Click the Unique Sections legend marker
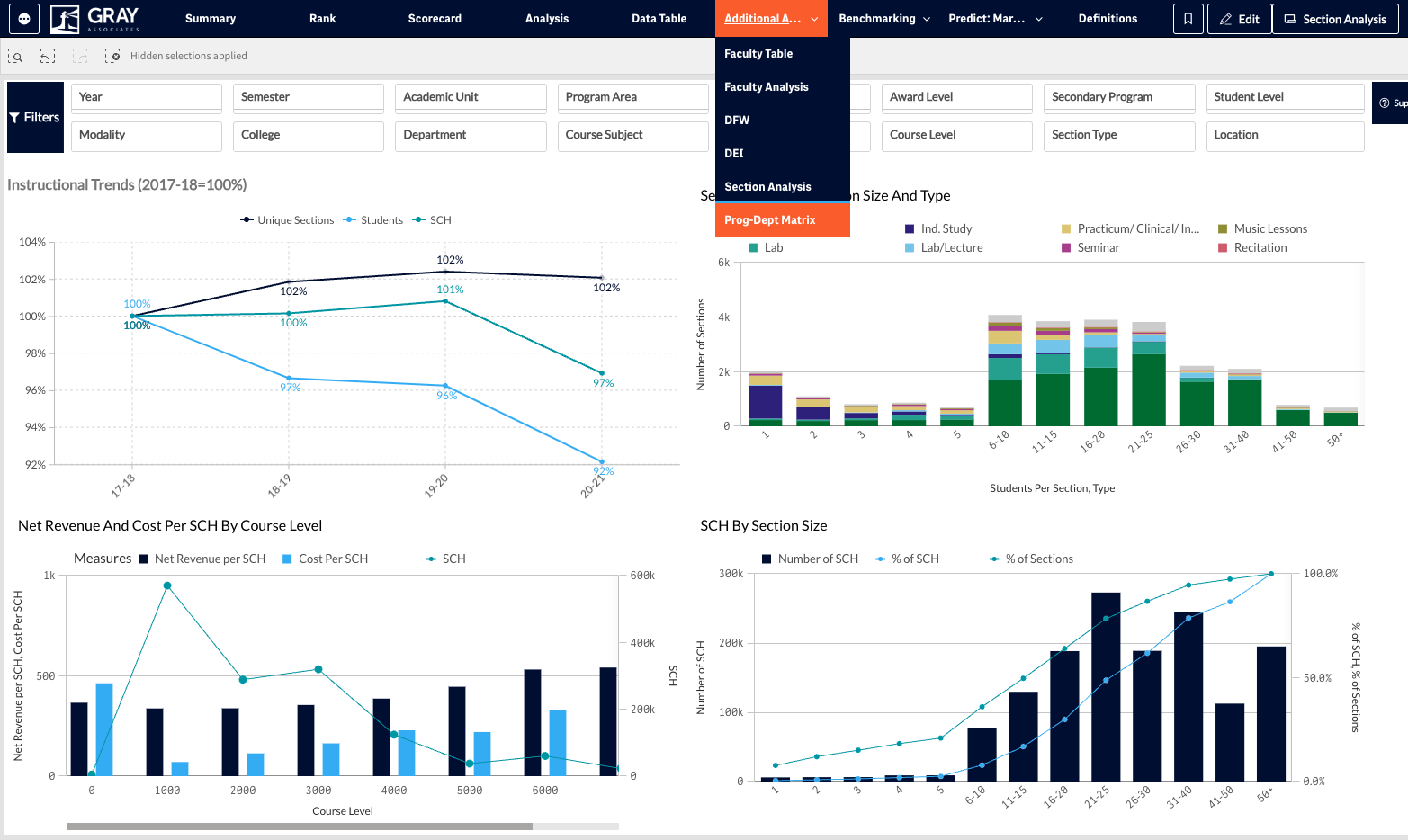Screen dimensions: 1408x840 point(247,220)
